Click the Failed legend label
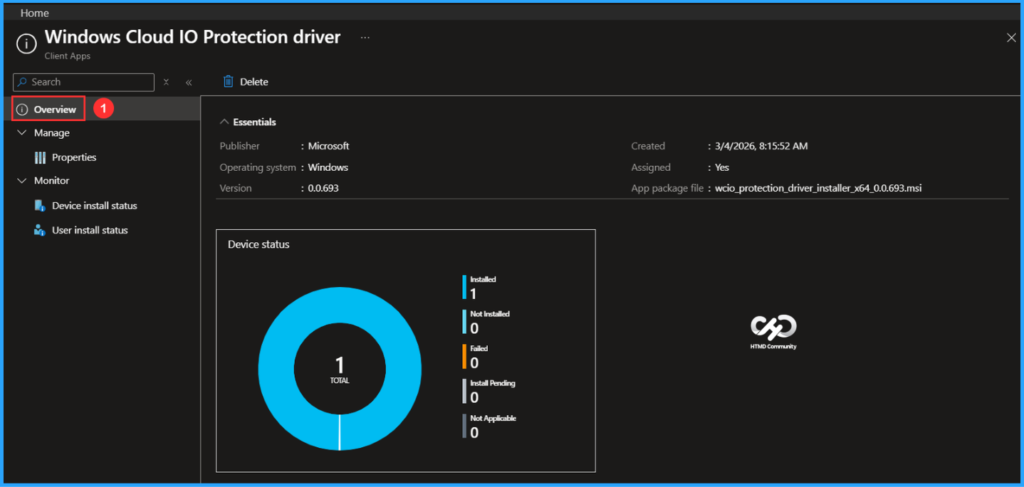 click(x=479, y=349)
